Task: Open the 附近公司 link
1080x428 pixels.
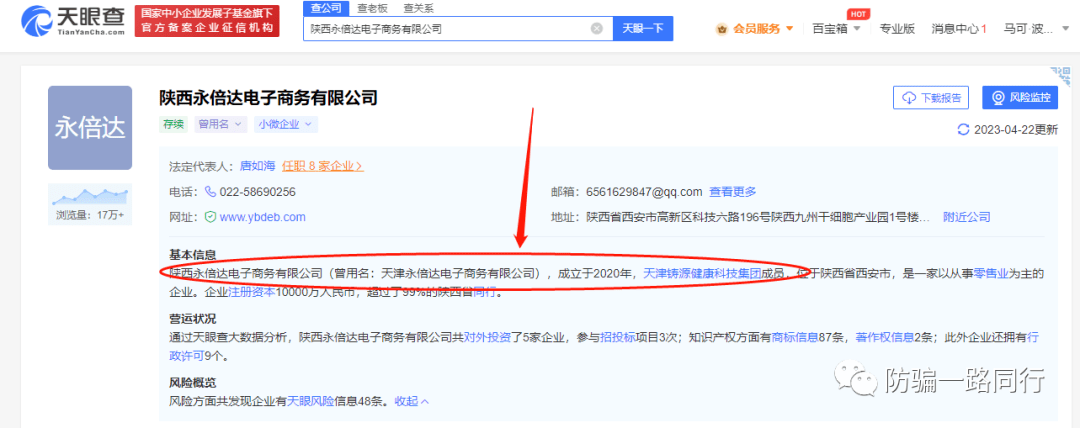Action: coord(966,217)
